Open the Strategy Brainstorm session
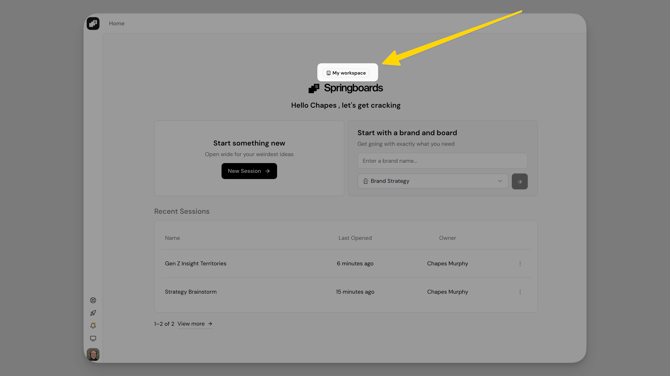Image resolution: width=670 pixels, height=376 pixels. pos(191,292)
